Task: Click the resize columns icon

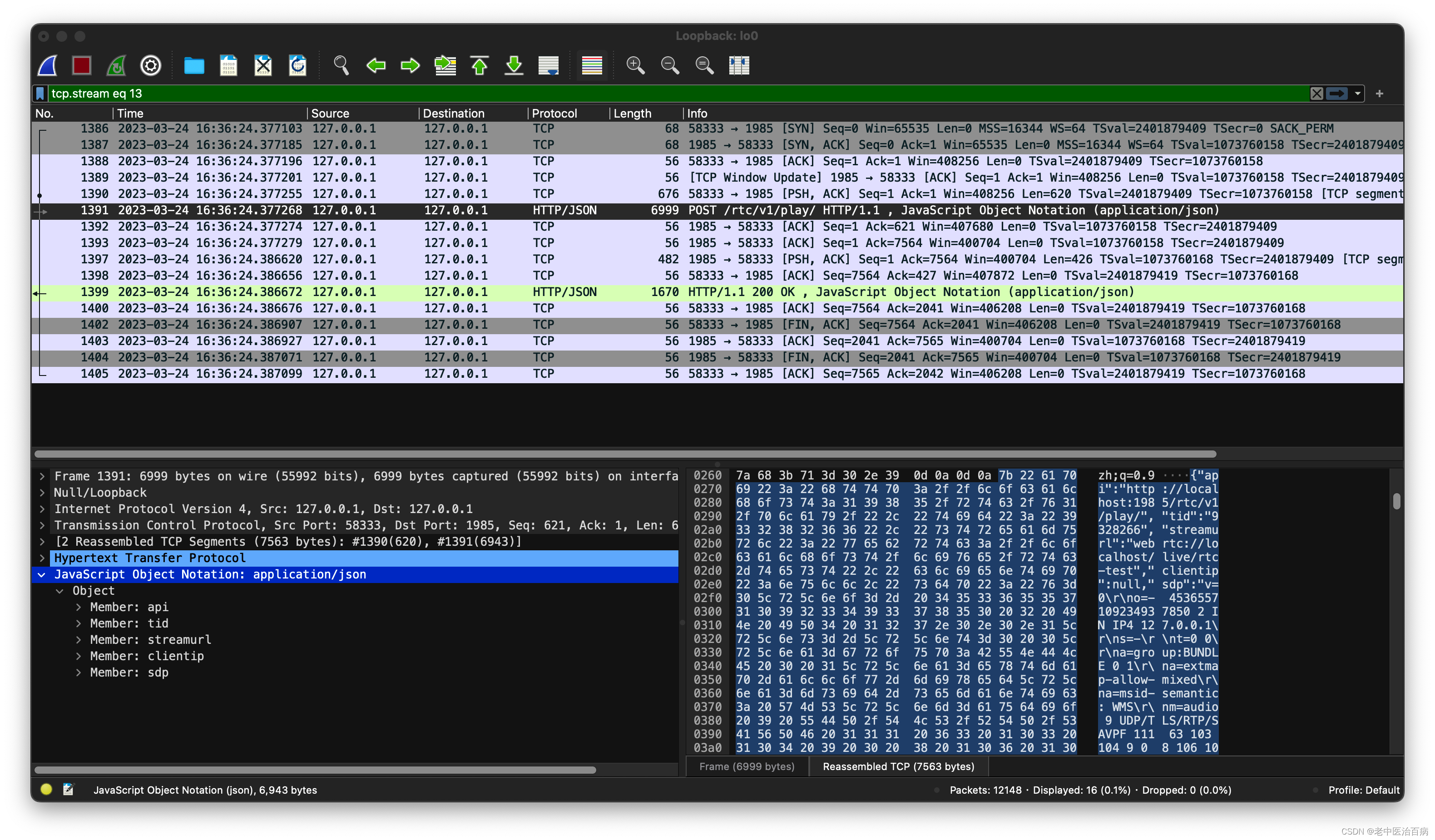Action: pyautogui.click(x=738, y=65)
